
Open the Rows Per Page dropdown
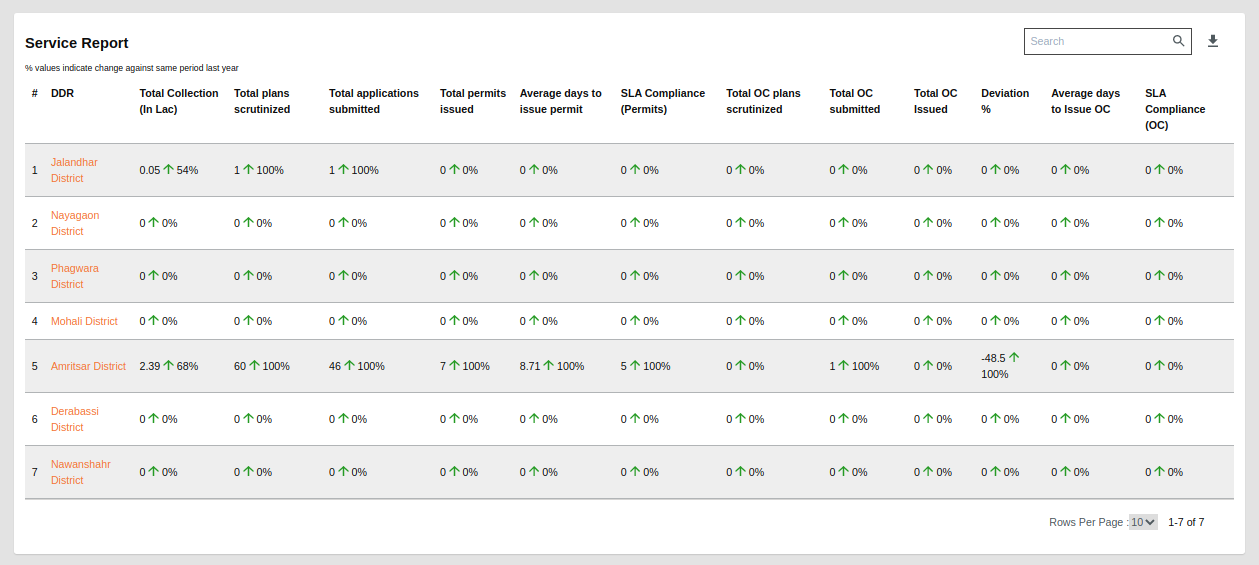point(1143,522)
